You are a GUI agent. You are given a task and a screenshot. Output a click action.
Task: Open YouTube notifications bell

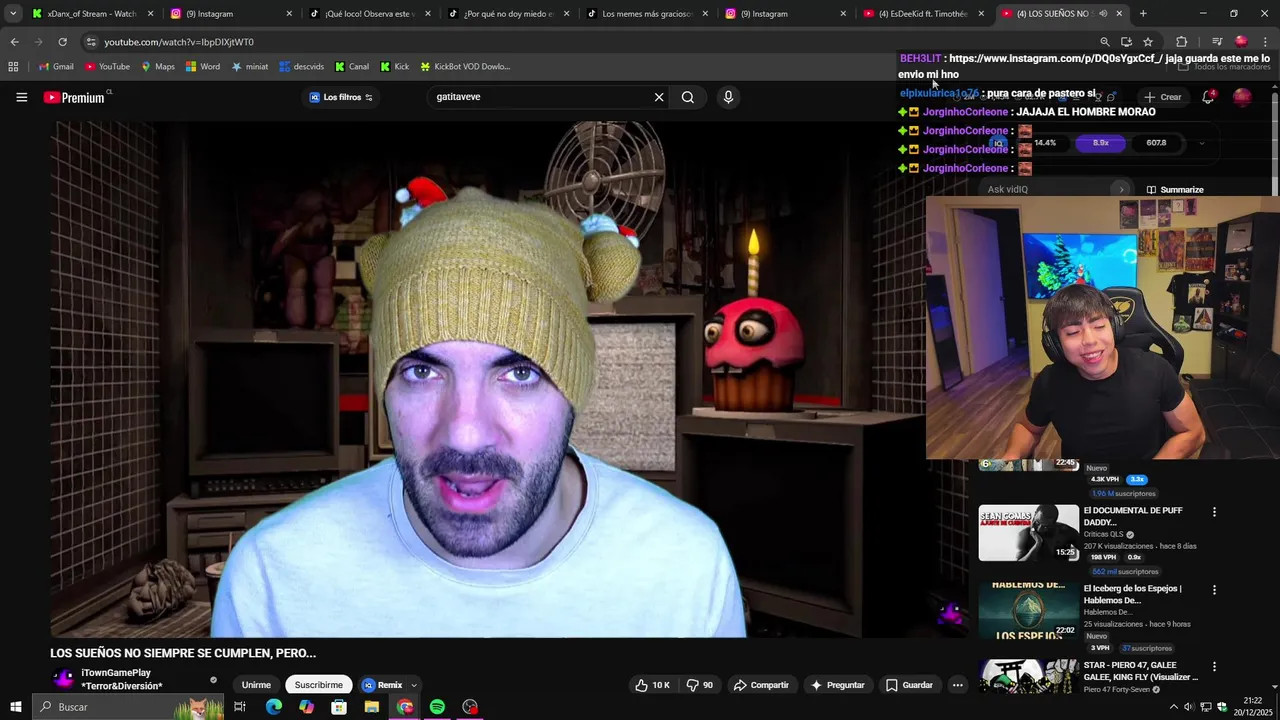click(1208, 97)
